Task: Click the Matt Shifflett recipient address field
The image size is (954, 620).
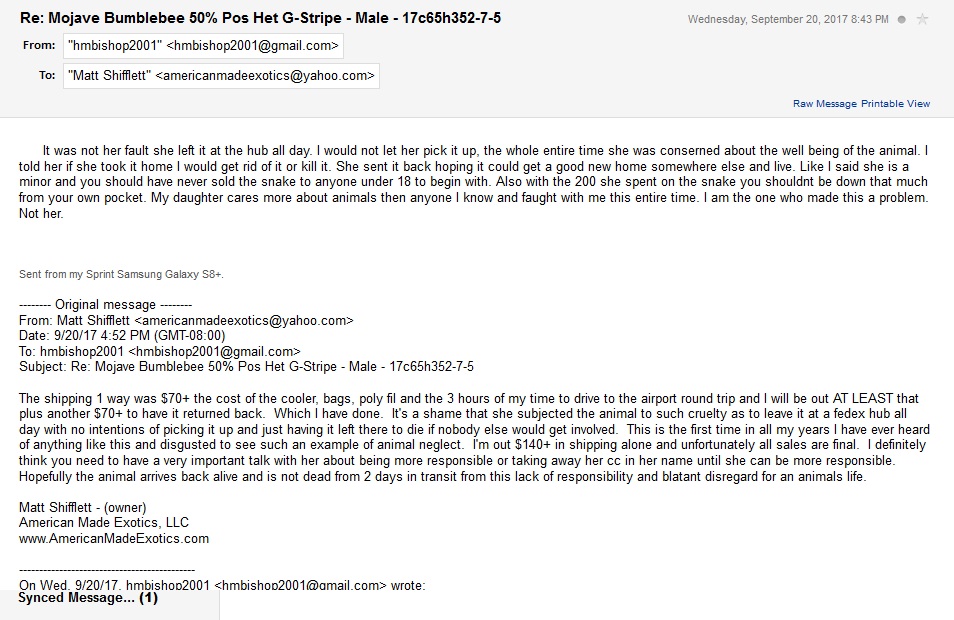Action: [x=221, y=75]
